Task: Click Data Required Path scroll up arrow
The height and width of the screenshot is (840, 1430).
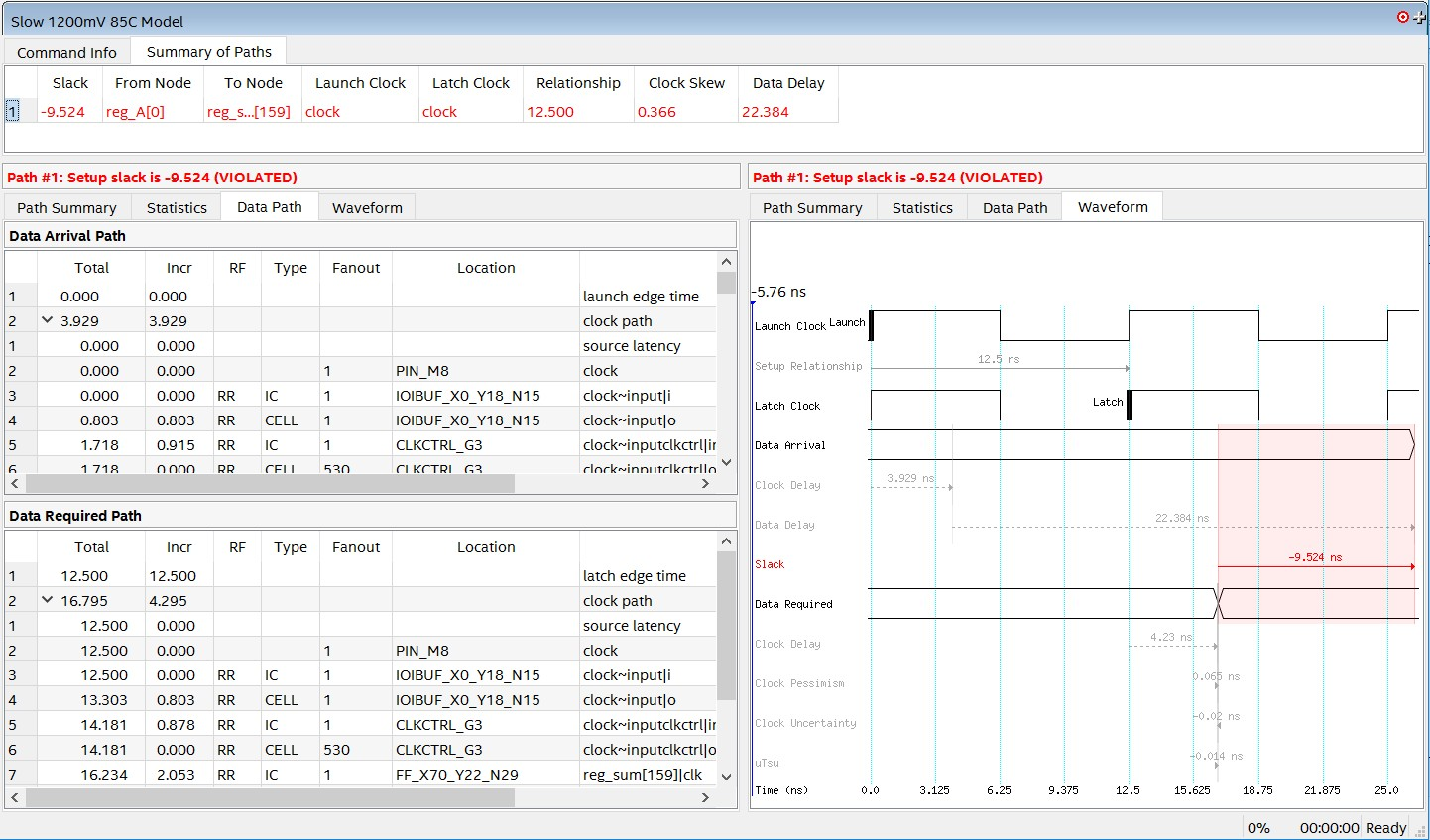Action: click(x=727, y=541)
